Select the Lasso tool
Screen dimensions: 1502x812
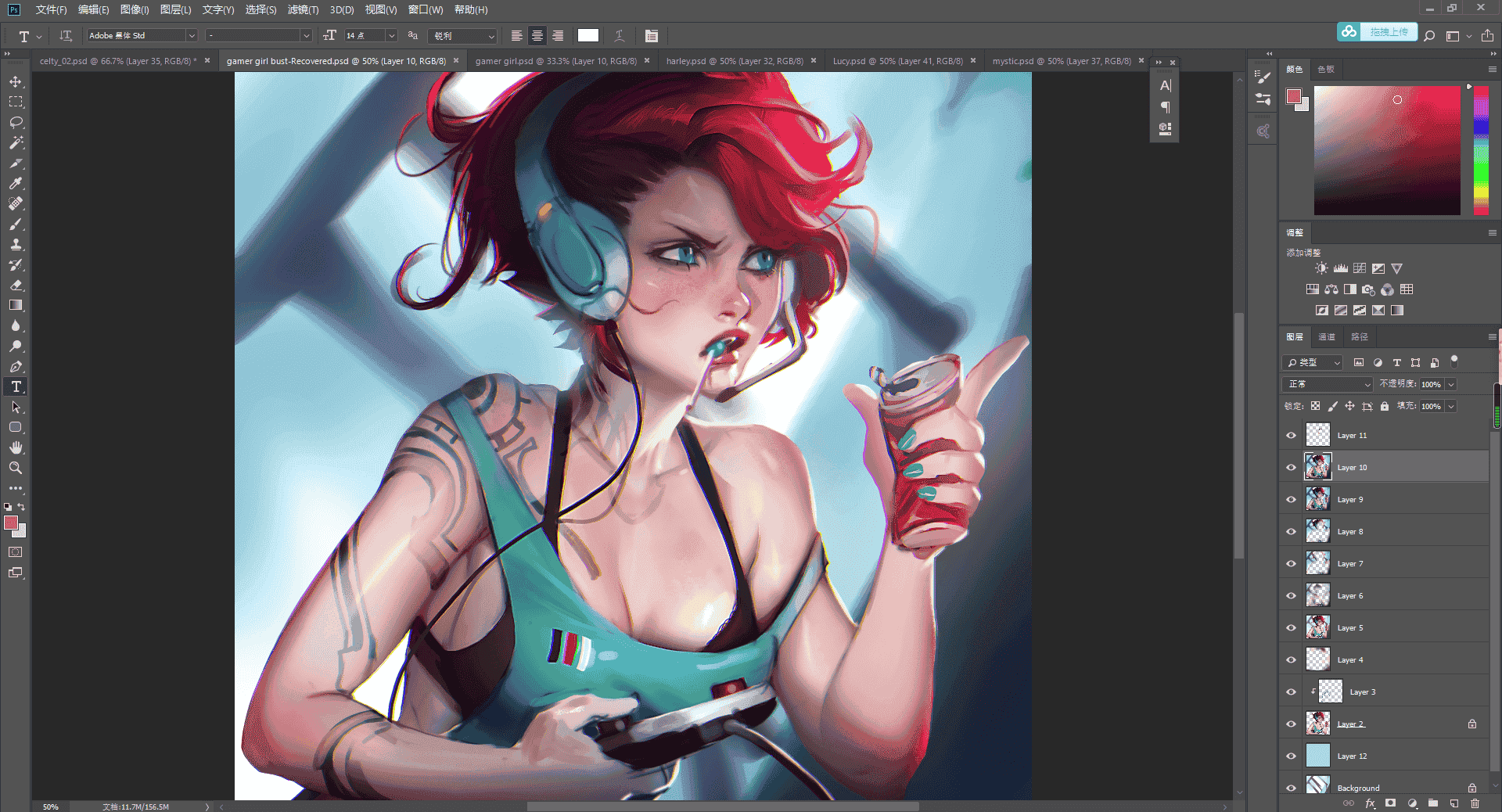[x=16, y=123]
